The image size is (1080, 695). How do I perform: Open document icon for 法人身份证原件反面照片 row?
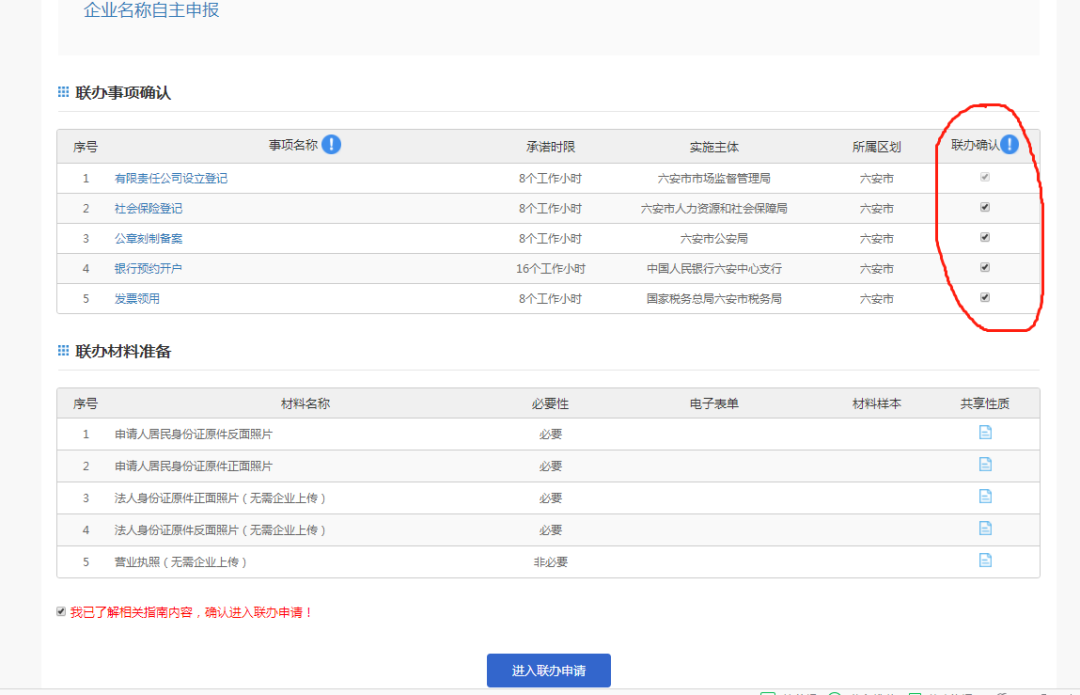[x=985, y=529]
